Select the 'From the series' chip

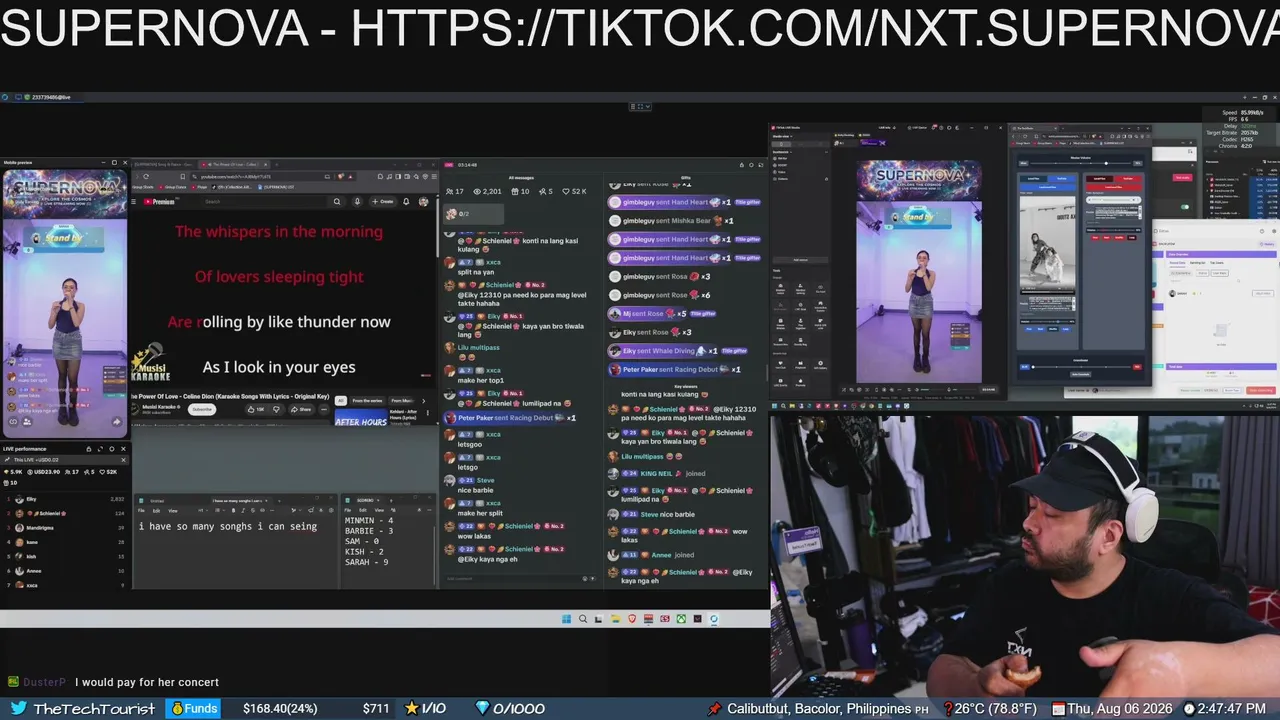[x=367, y=401]
